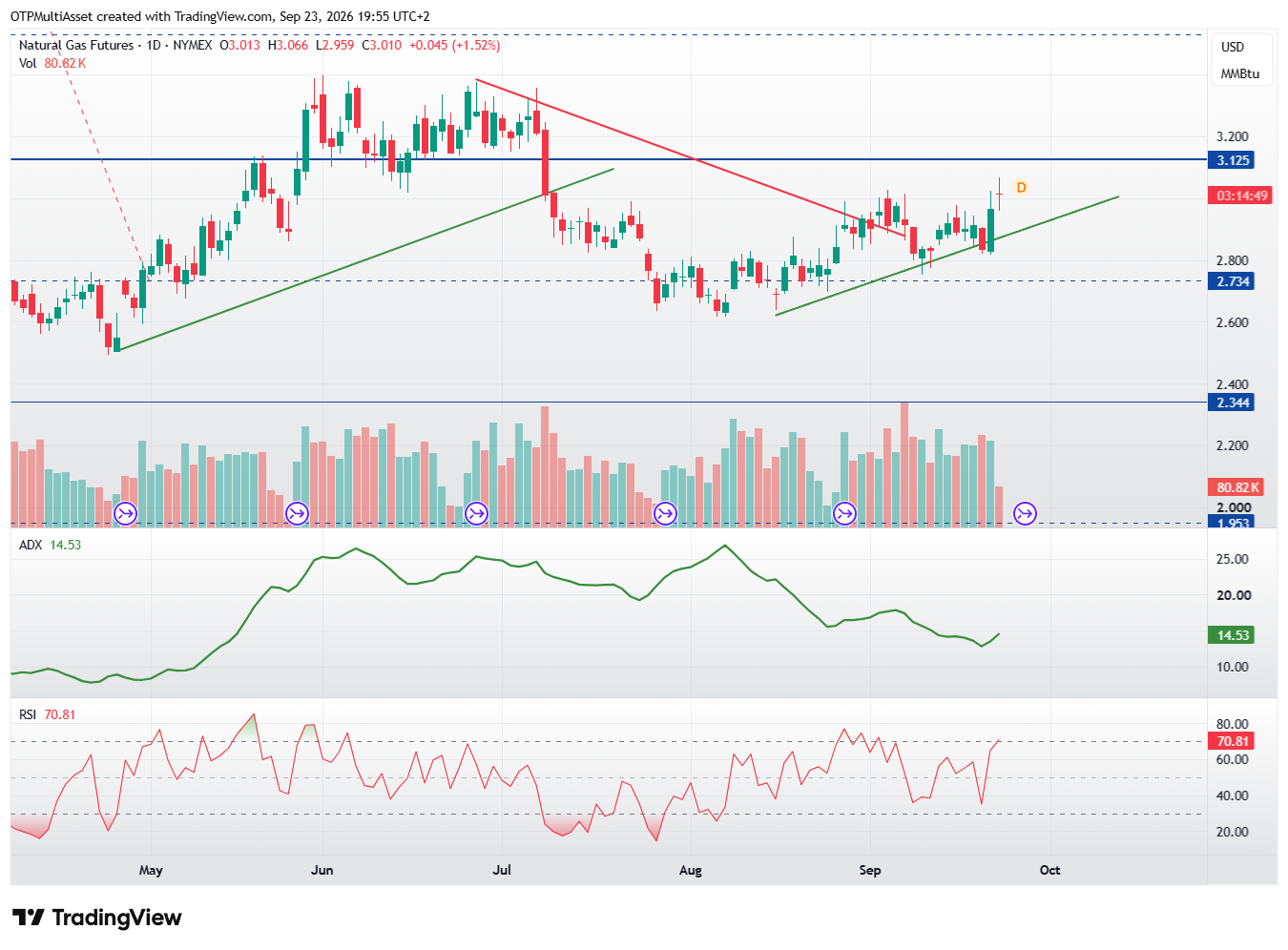The image size is (1288, 950).
Task: Click the low value L2.959
Action: [335, 45]
